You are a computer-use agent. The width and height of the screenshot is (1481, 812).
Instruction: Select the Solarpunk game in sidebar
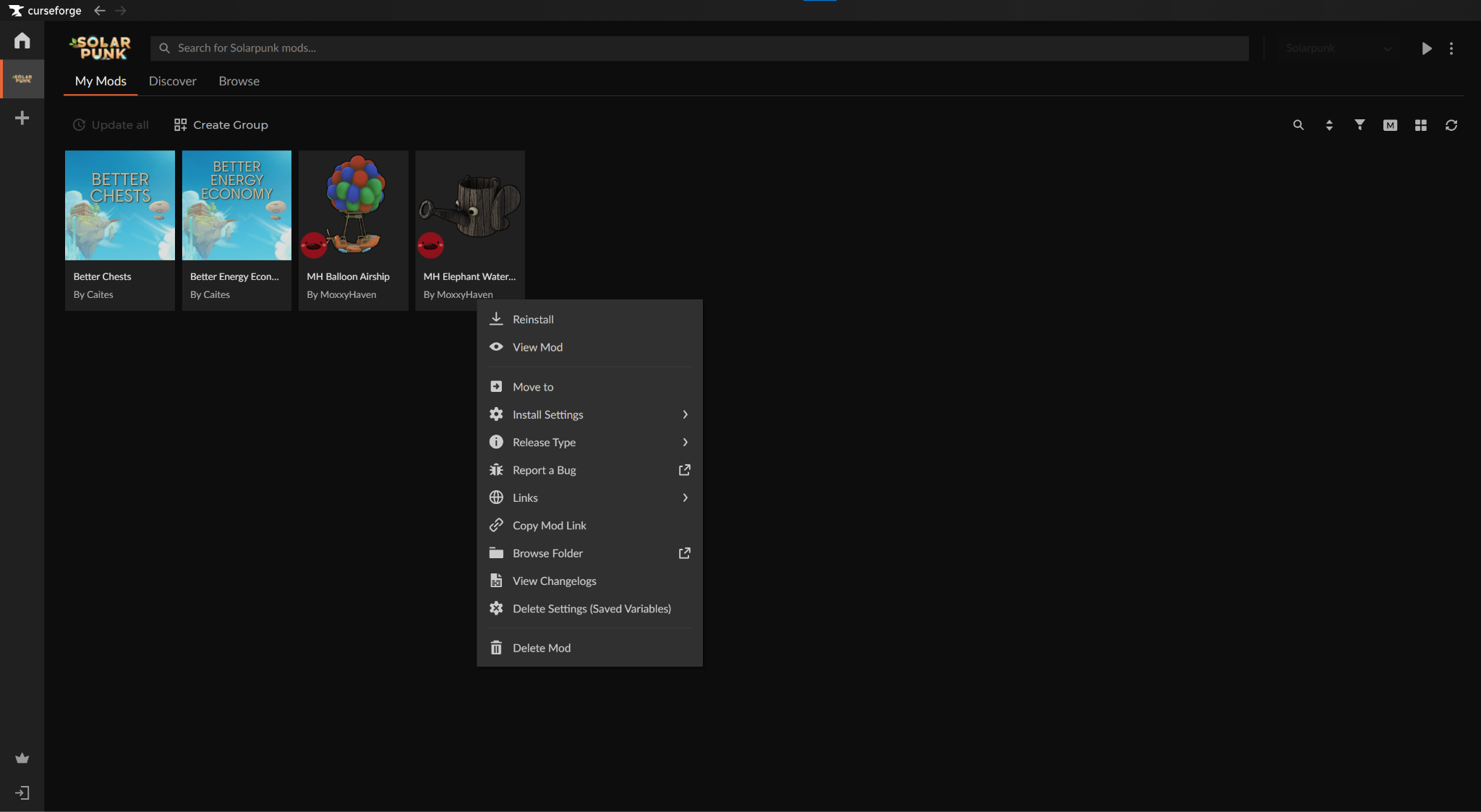click(x=22, y=79)
